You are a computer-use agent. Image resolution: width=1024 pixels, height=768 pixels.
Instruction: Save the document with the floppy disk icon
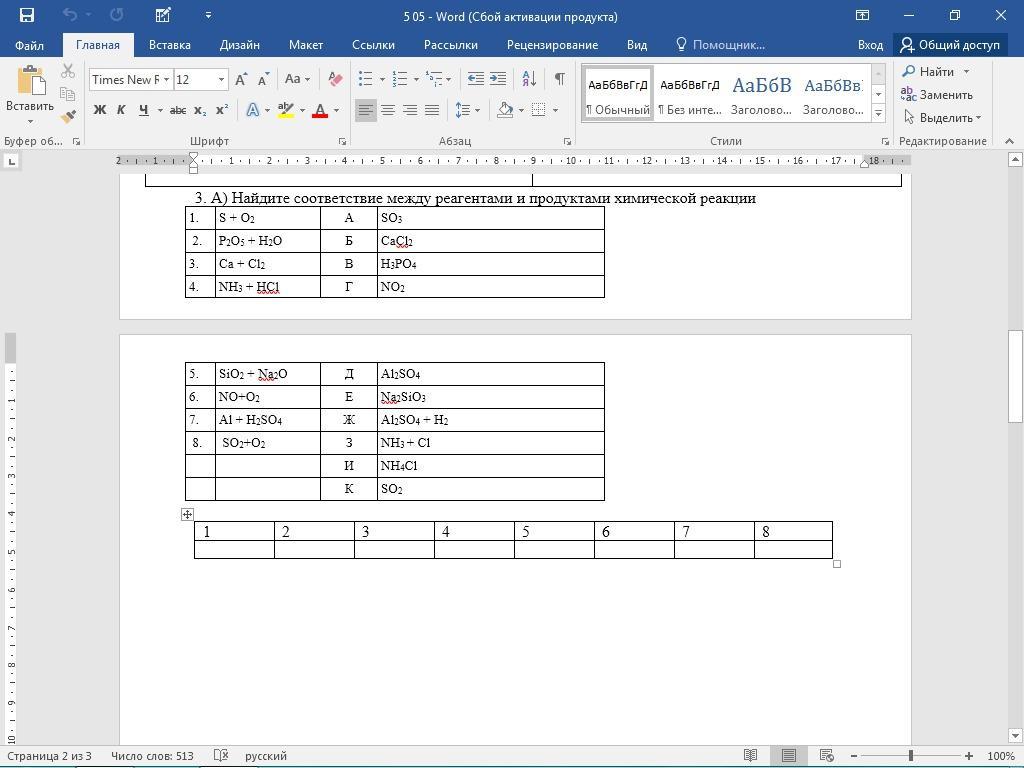point(27,15)
